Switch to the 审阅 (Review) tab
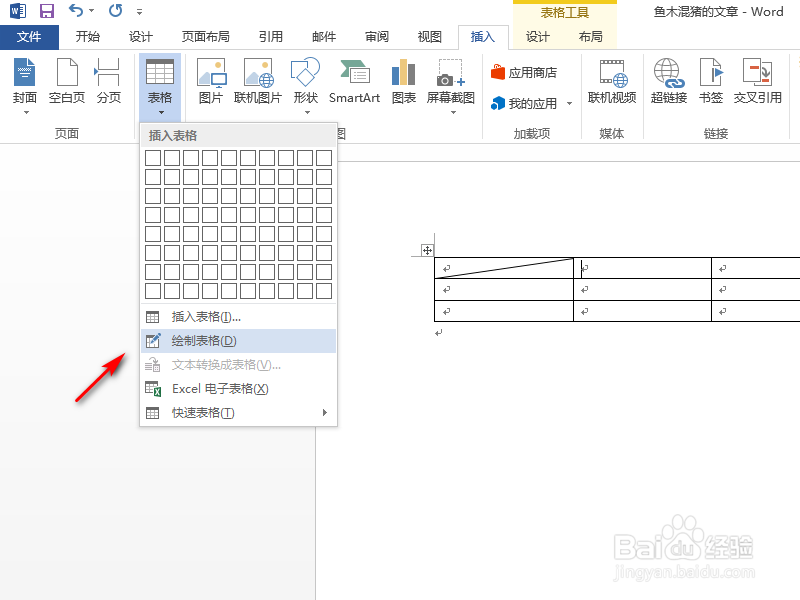The image size is (800, 600). (377, 37)
